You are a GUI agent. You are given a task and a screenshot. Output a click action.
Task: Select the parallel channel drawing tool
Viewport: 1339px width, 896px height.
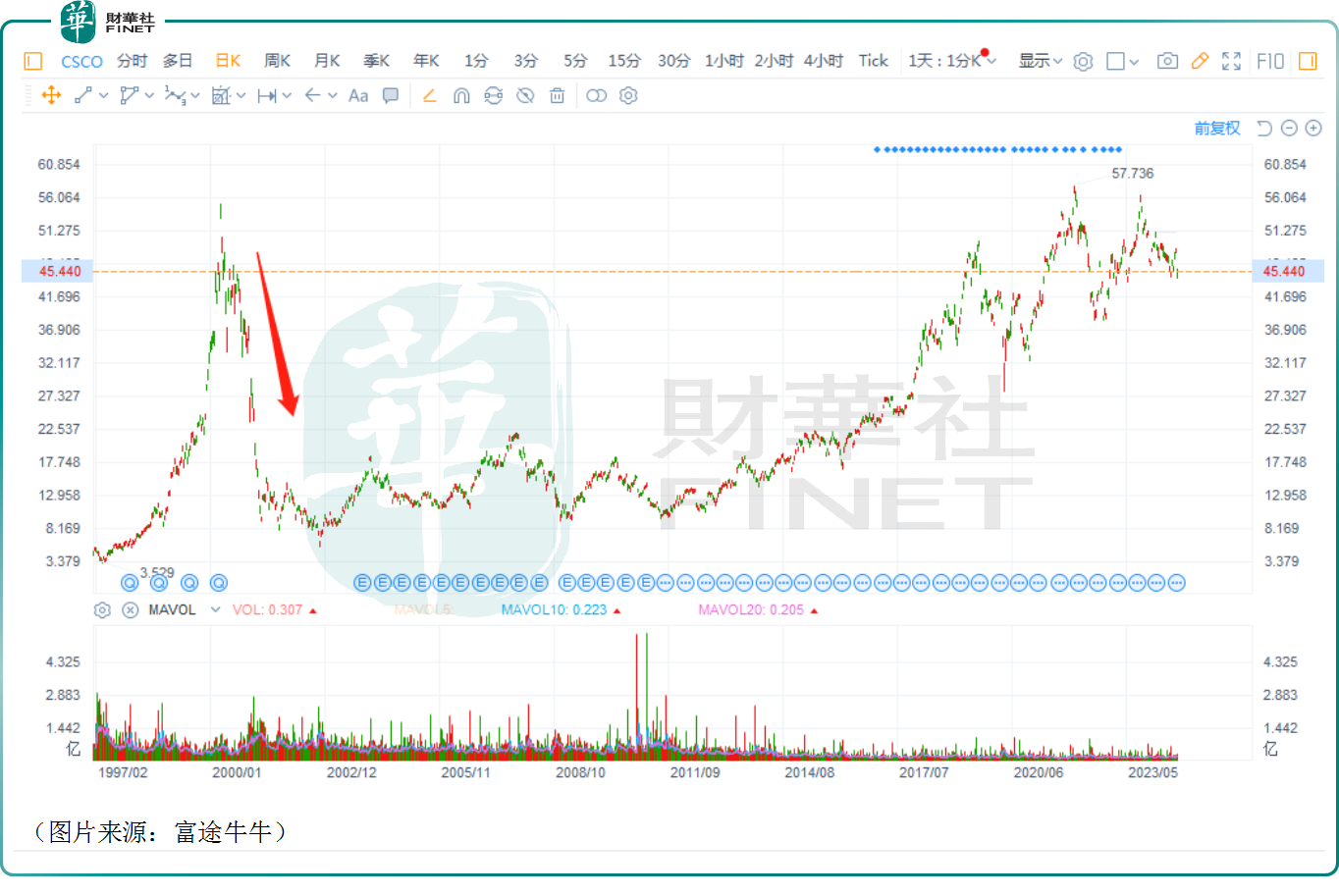(129, 95)
